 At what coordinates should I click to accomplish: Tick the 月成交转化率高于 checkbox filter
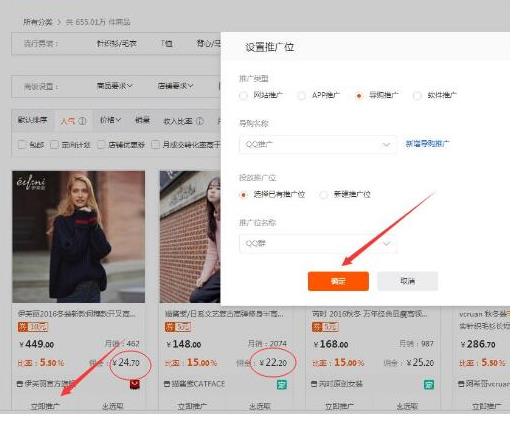[155, 145]
